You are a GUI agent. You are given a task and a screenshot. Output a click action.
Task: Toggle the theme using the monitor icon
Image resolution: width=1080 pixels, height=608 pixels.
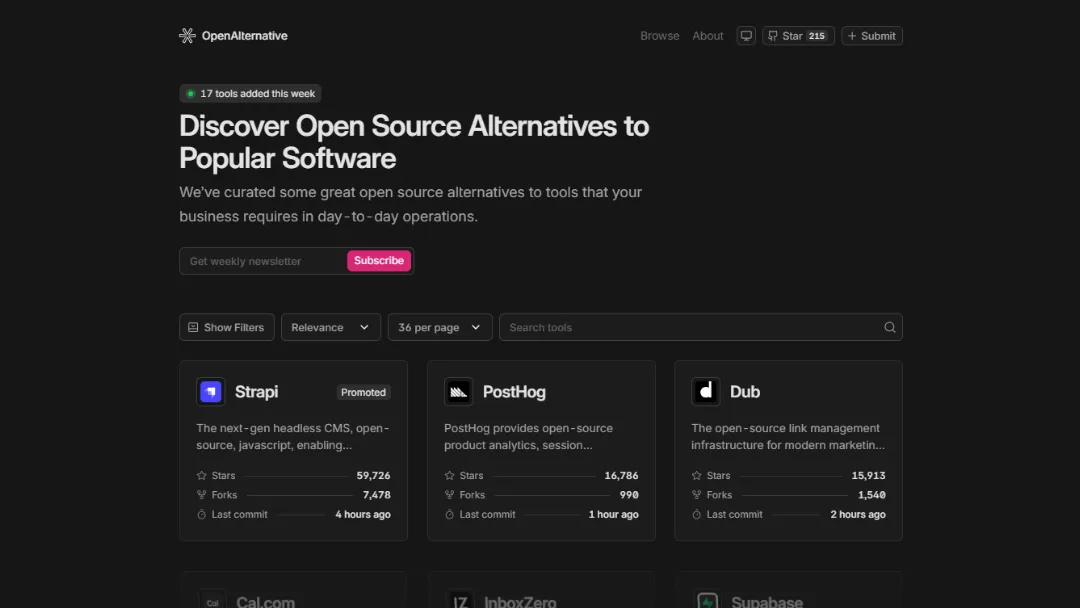(x=746, y=36)
